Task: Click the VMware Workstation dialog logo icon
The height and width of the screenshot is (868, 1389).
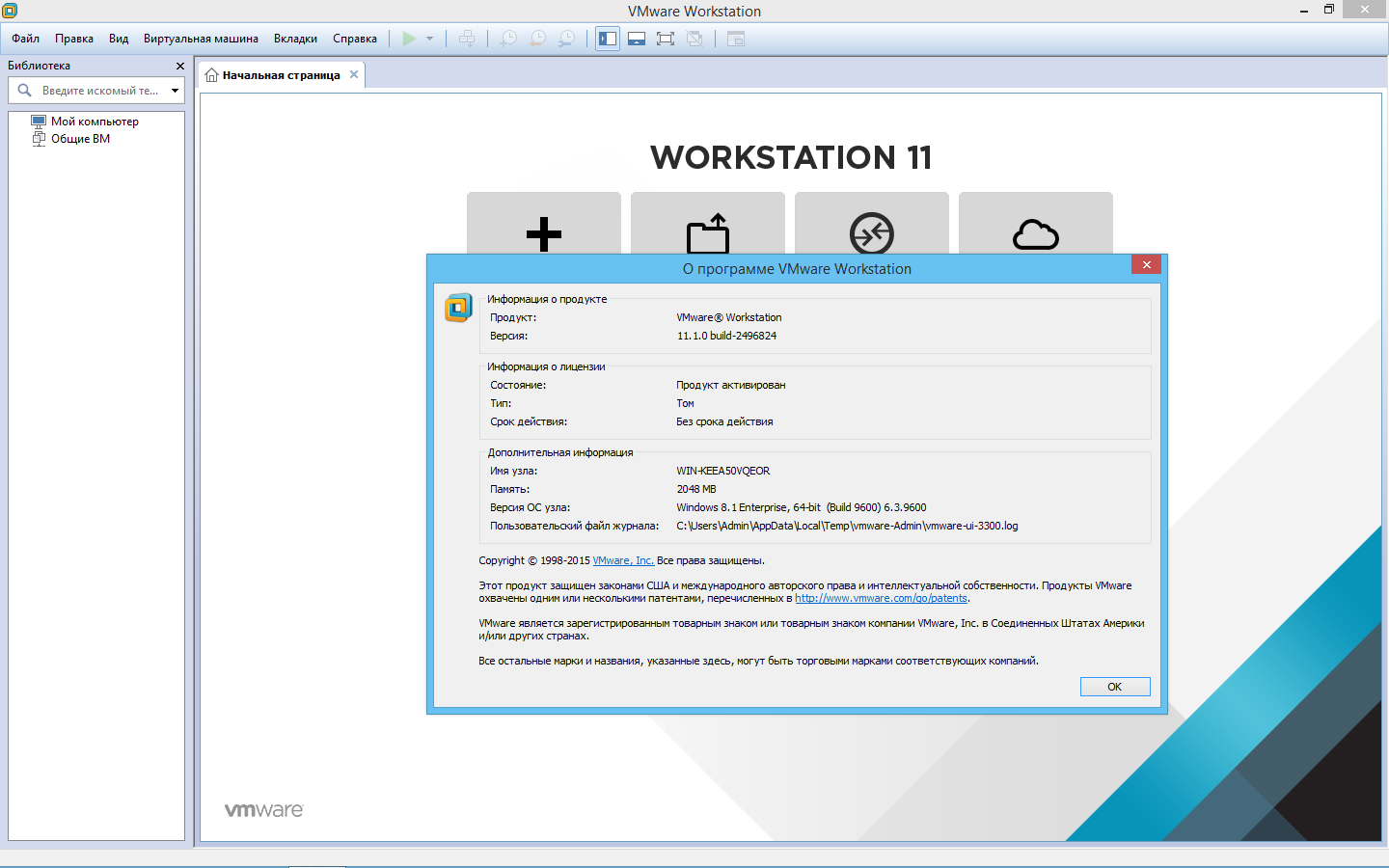Action: [458, 308]
